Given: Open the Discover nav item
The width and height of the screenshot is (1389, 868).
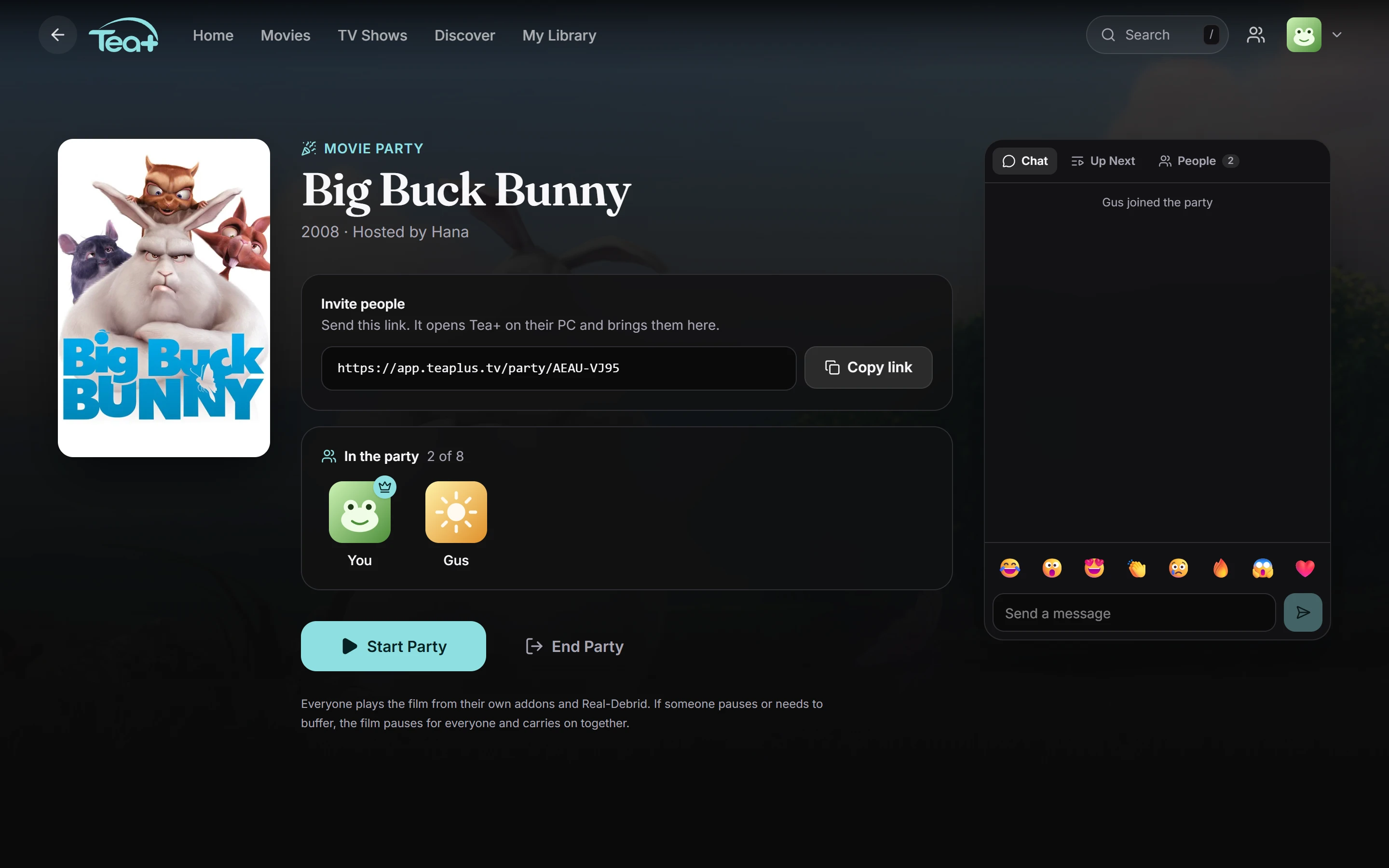Looking at the screenshot, I should tap(465, 36).
